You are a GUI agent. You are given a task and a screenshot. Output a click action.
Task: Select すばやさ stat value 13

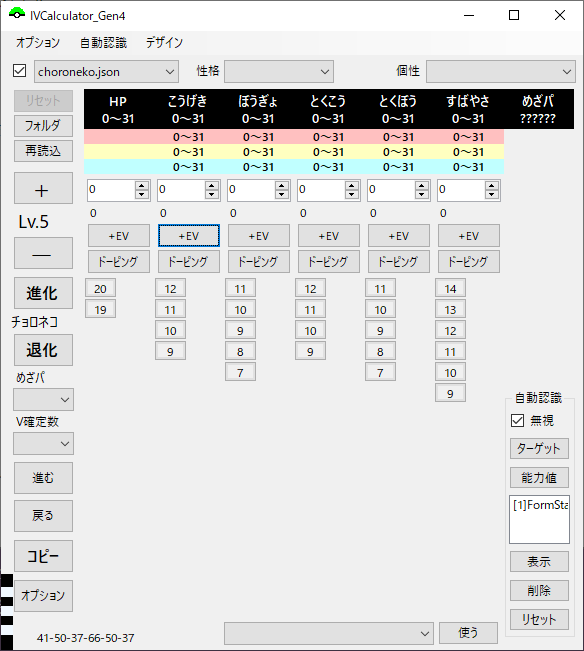(450, 309)
